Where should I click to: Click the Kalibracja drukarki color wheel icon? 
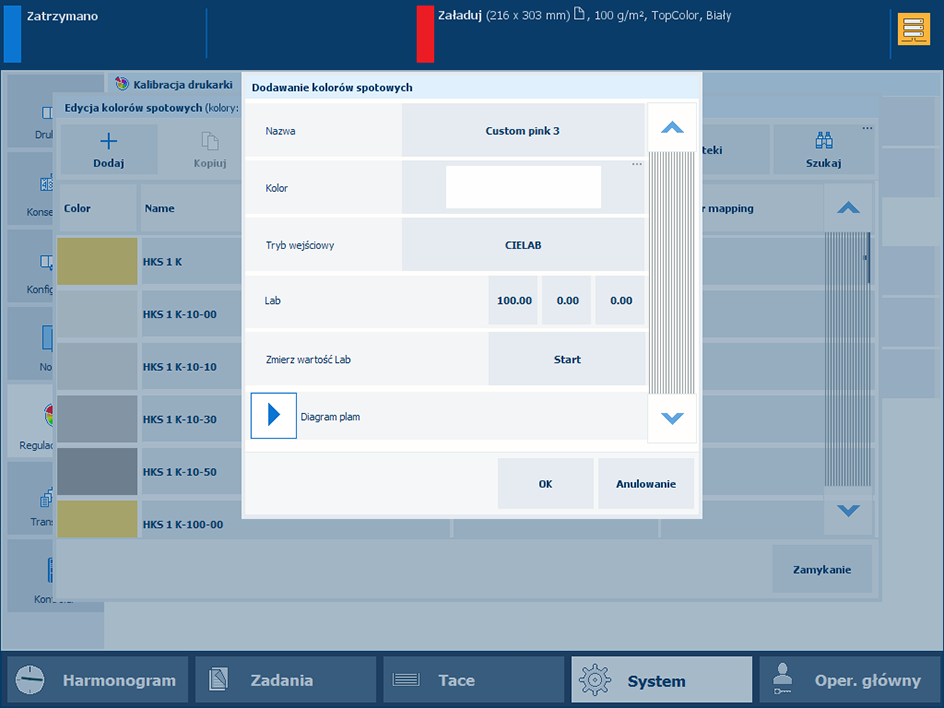pyautogui.click(x=122, y=84)
